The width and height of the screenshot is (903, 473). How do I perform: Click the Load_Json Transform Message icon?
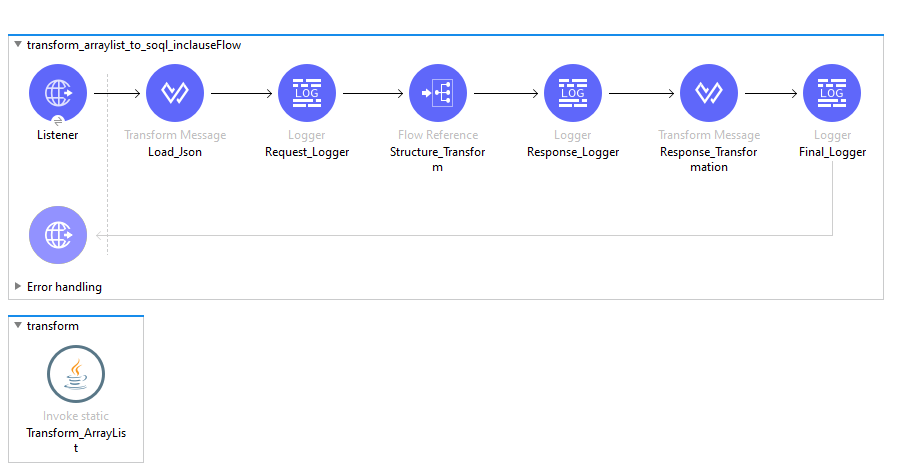pyautogui.click(x=175, y=93)
